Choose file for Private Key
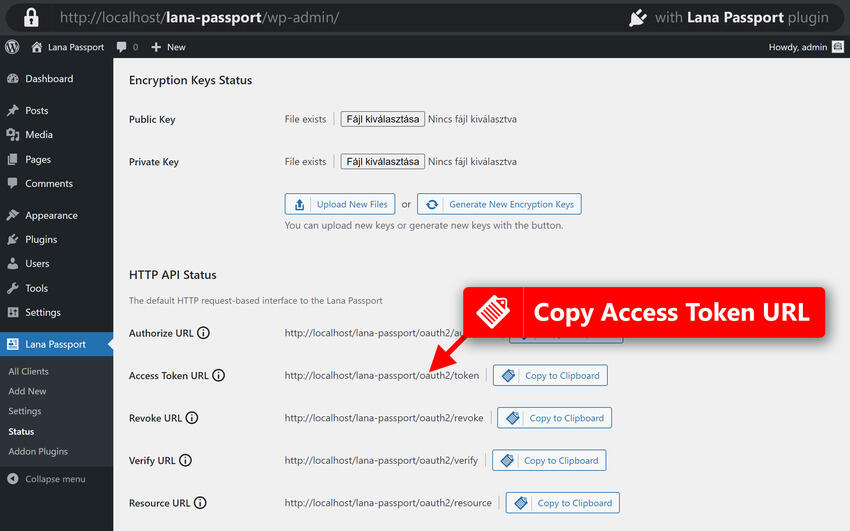The width and height of the screenshot is (850, 531). 383,161
